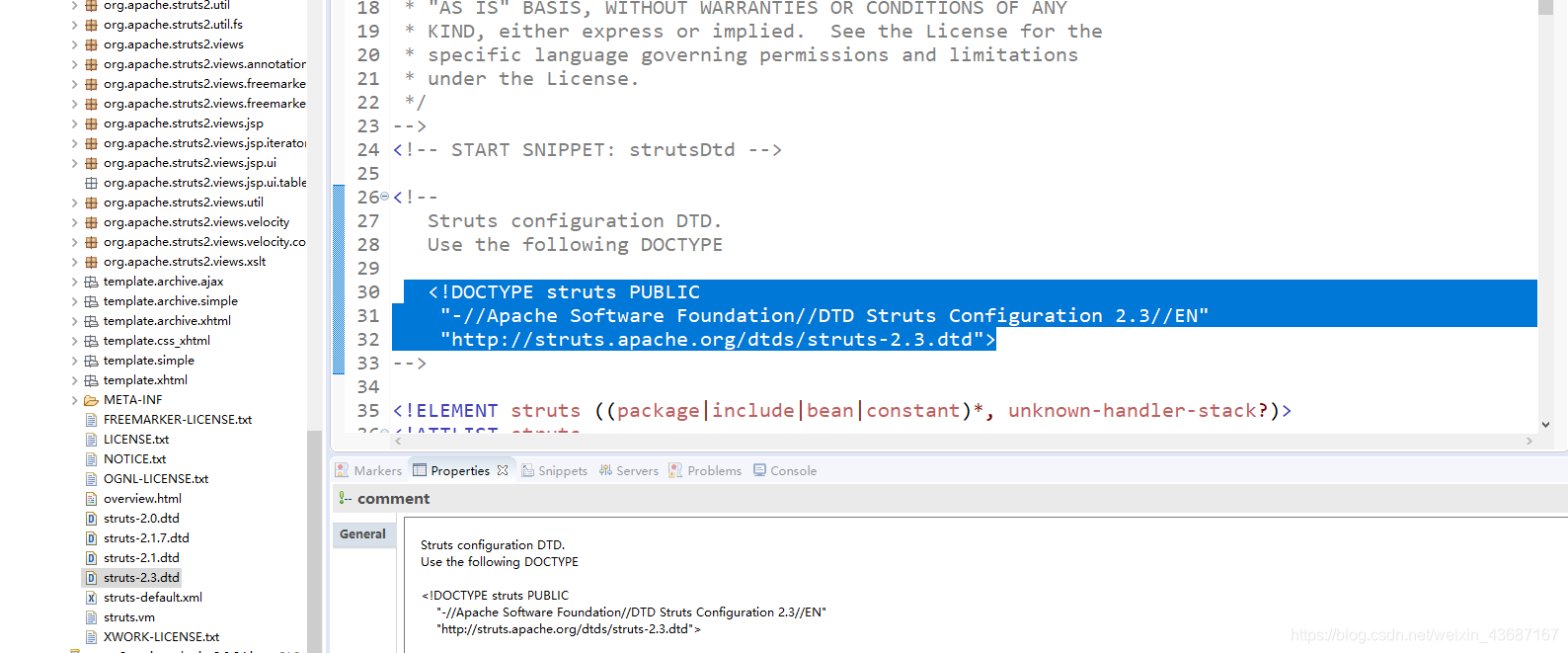Switch to the Problems tab
The width and height of the screenshot is (1568, 653).
[705, 470]
